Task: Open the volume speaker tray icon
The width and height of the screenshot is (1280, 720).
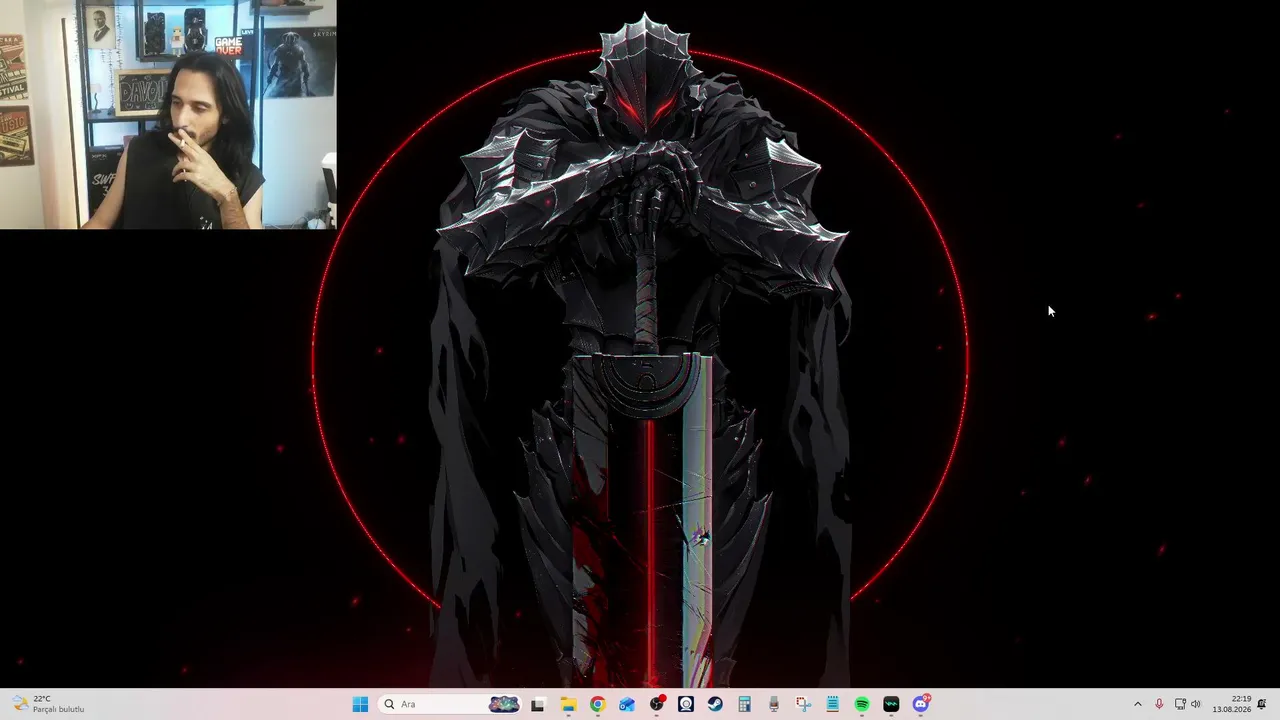Action: pos(1196,704)
